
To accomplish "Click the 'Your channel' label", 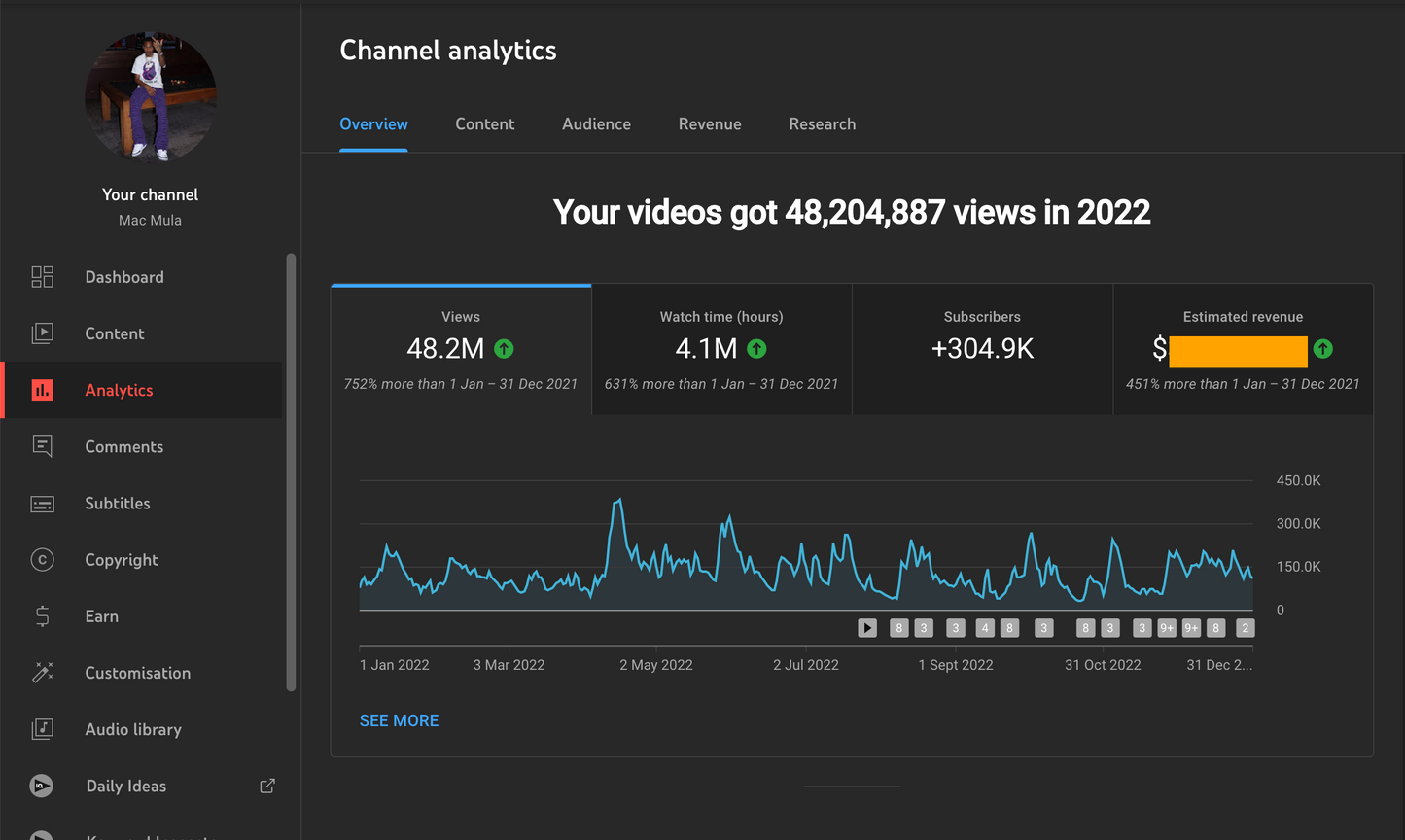I will click(x=150, y=194).
